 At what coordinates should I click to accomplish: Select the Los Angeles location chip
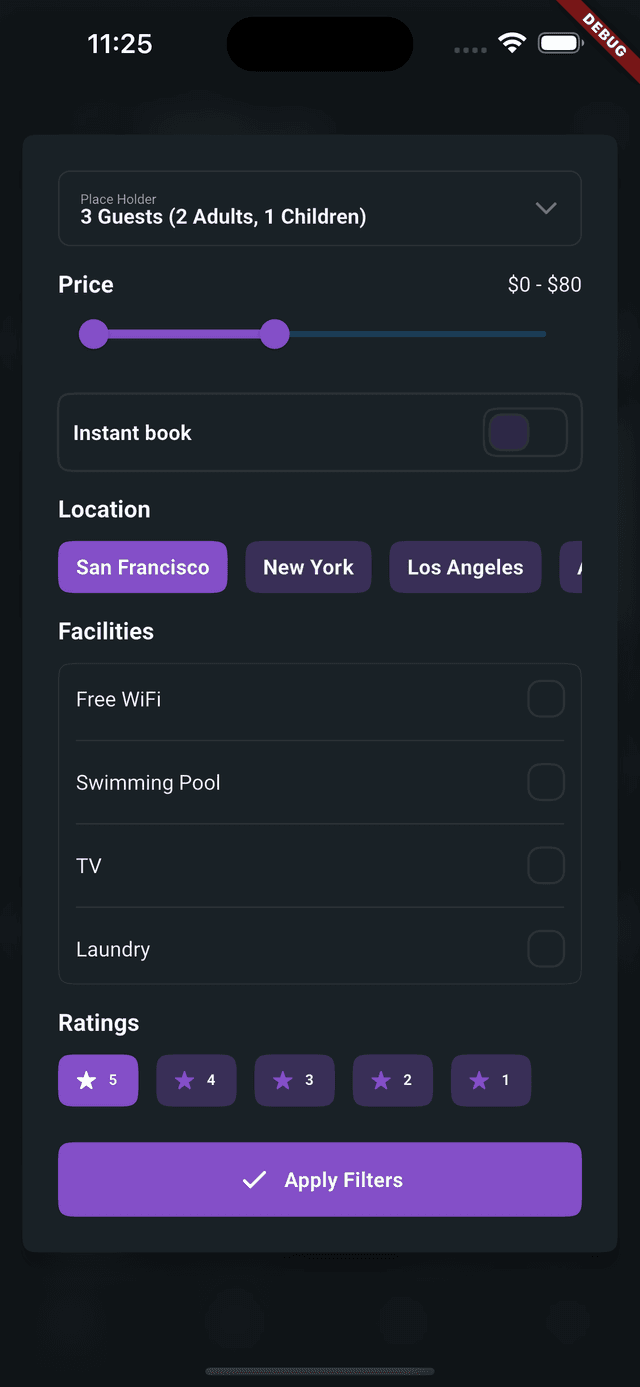click(x=465, y=567)
